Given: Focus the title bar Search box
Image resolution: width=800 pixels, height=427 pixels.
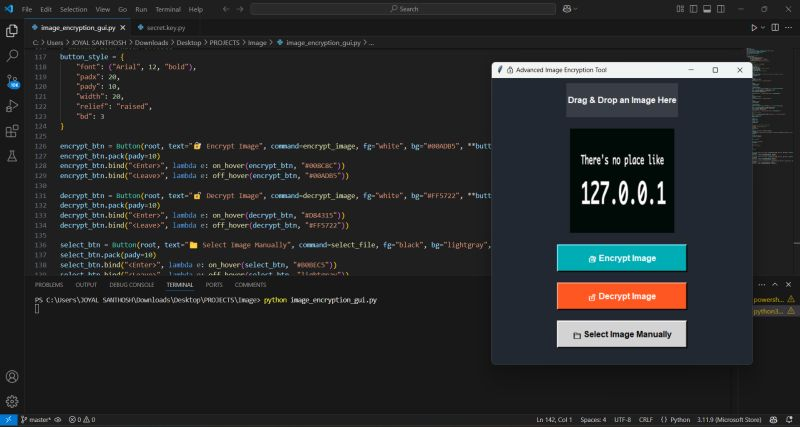Looking at the screenshot, I should [403, 9].
